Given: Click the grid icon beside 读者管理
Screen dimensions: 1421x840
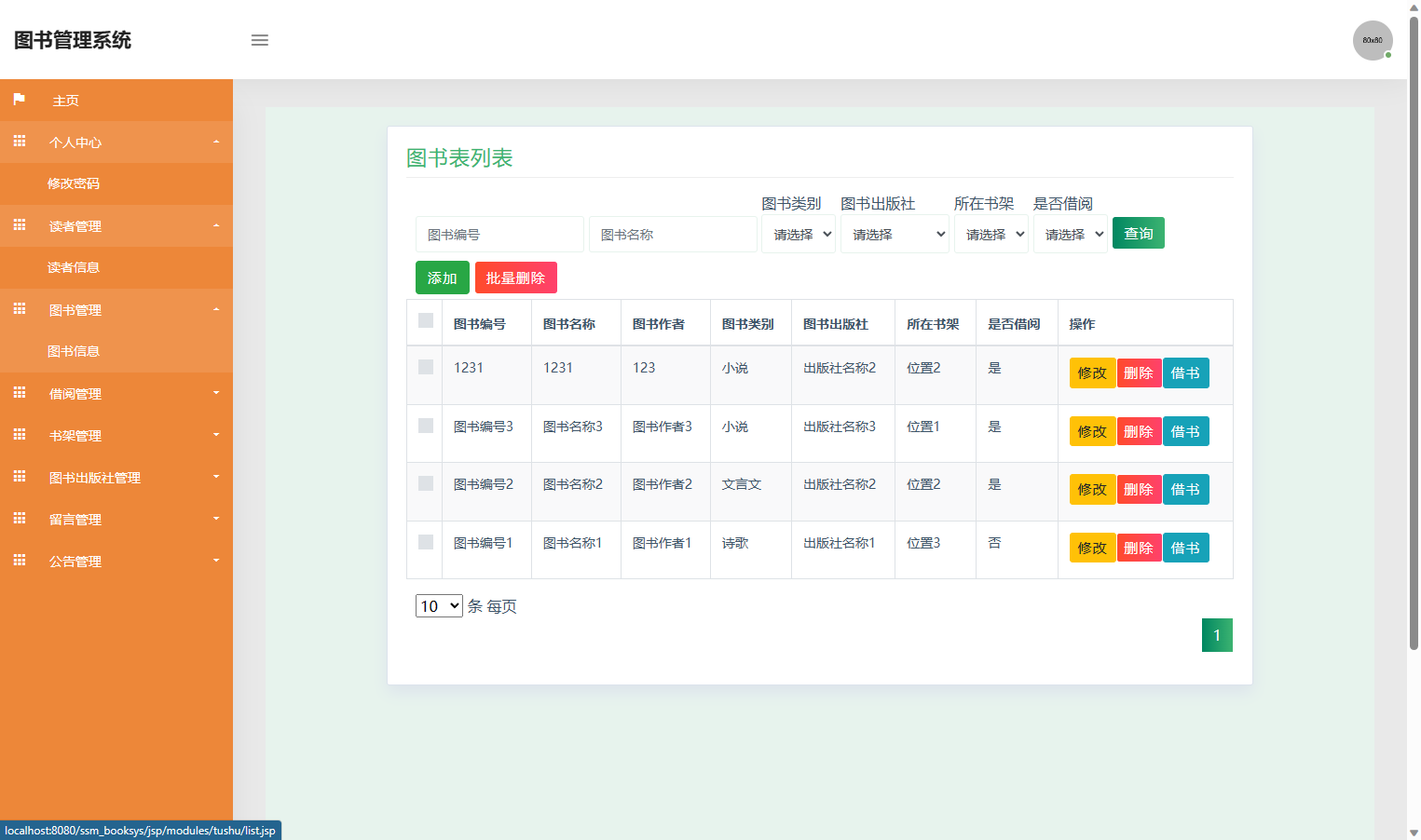Looking at the screenshot, I should coord(19,225).
